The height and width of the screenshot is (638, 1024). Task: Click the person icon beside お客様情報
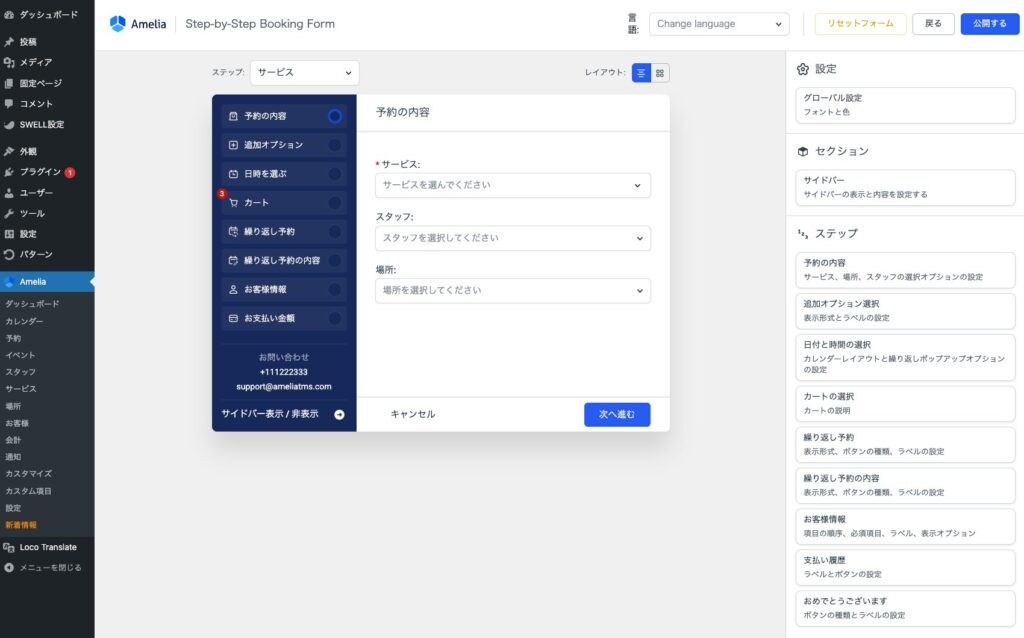(234, 290)
